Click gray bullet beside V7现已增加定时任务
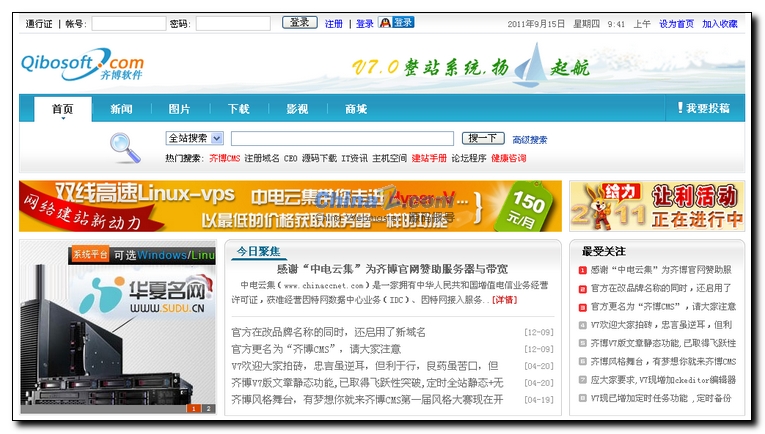Viewport: 765px width, 434px height. tap(583, 398)
